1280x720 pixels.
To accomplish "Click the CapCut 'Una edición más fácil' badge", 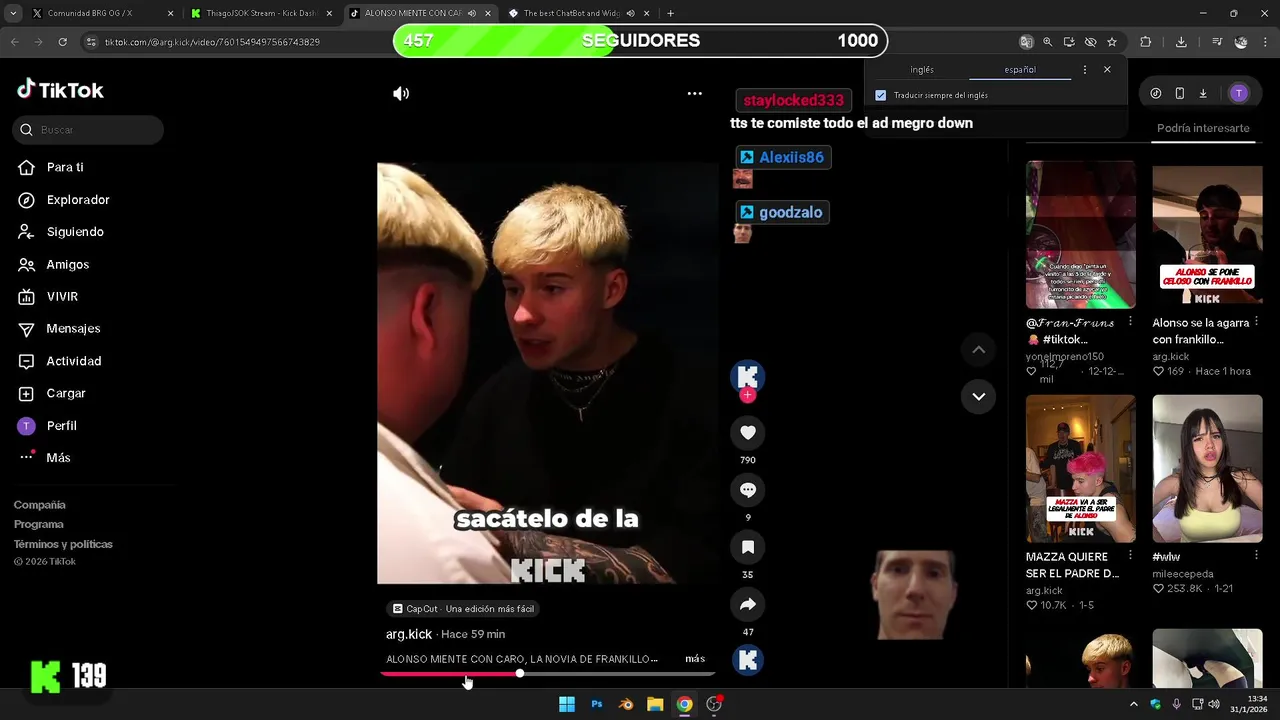I will [x=463, y=609].
